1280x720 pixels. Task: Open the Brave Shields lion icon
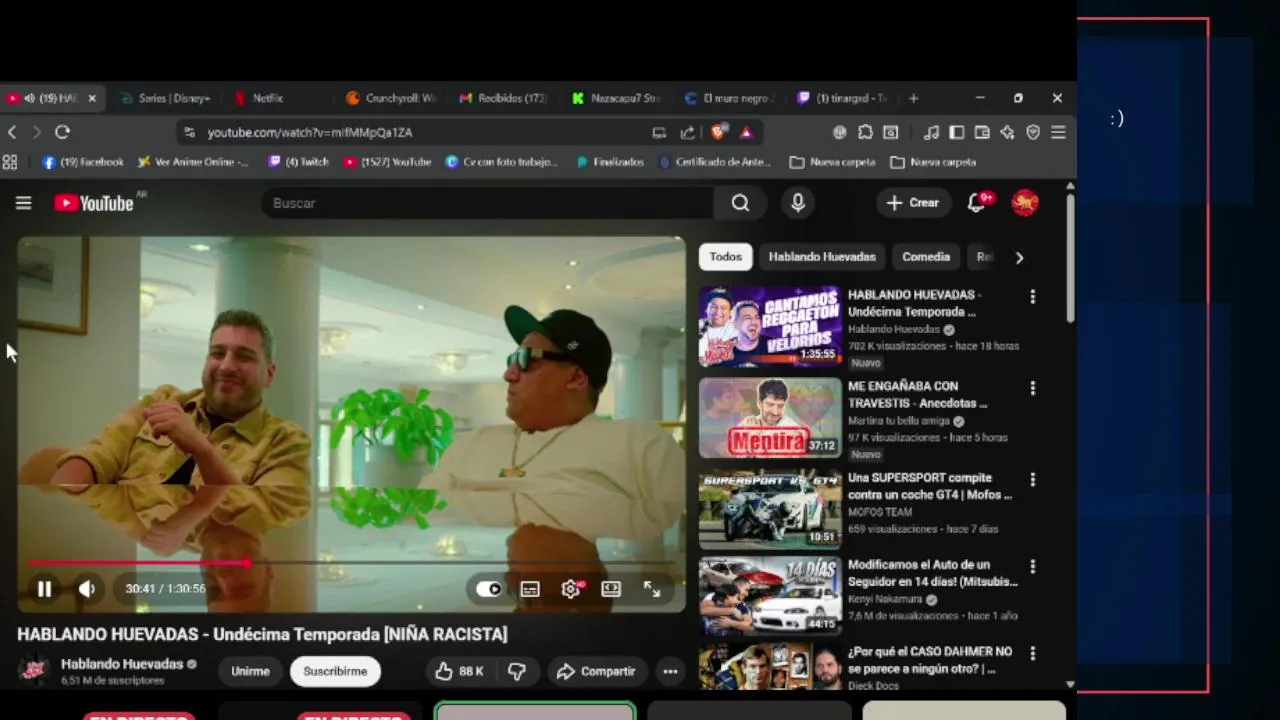(x=718, y=132)
